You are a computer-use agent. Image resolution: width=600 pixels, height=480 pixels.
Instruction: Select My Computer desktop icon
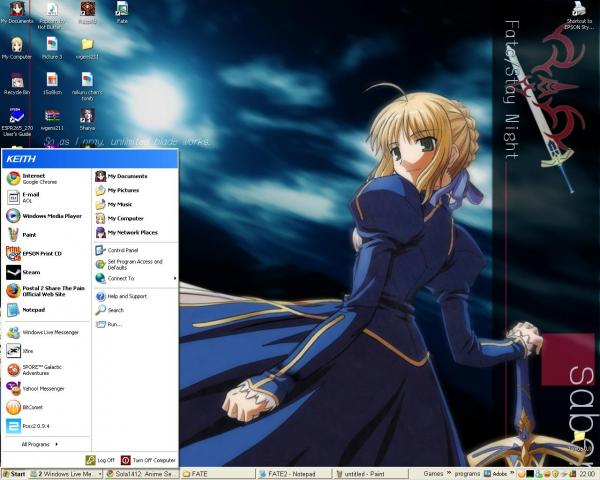pos(16,49)
